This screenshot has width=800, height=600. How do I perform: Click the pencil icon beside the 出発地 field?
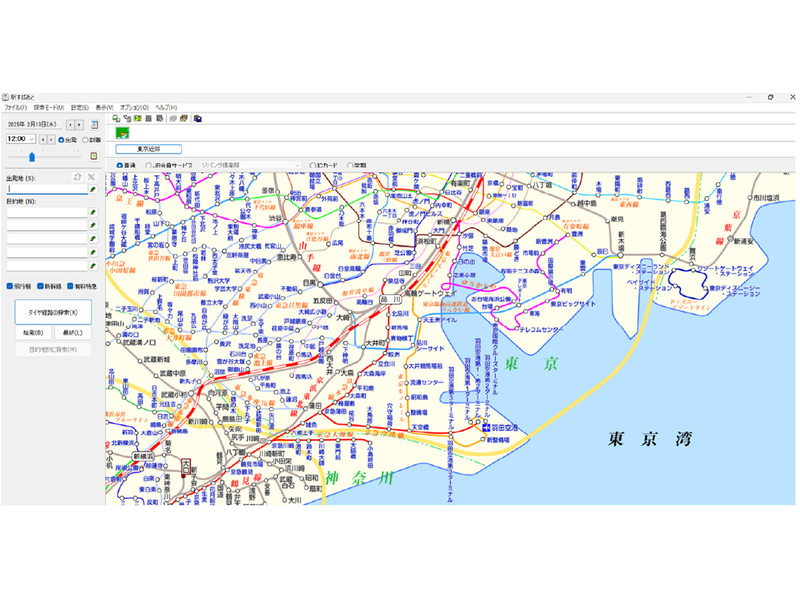click(x=93, y=190)
